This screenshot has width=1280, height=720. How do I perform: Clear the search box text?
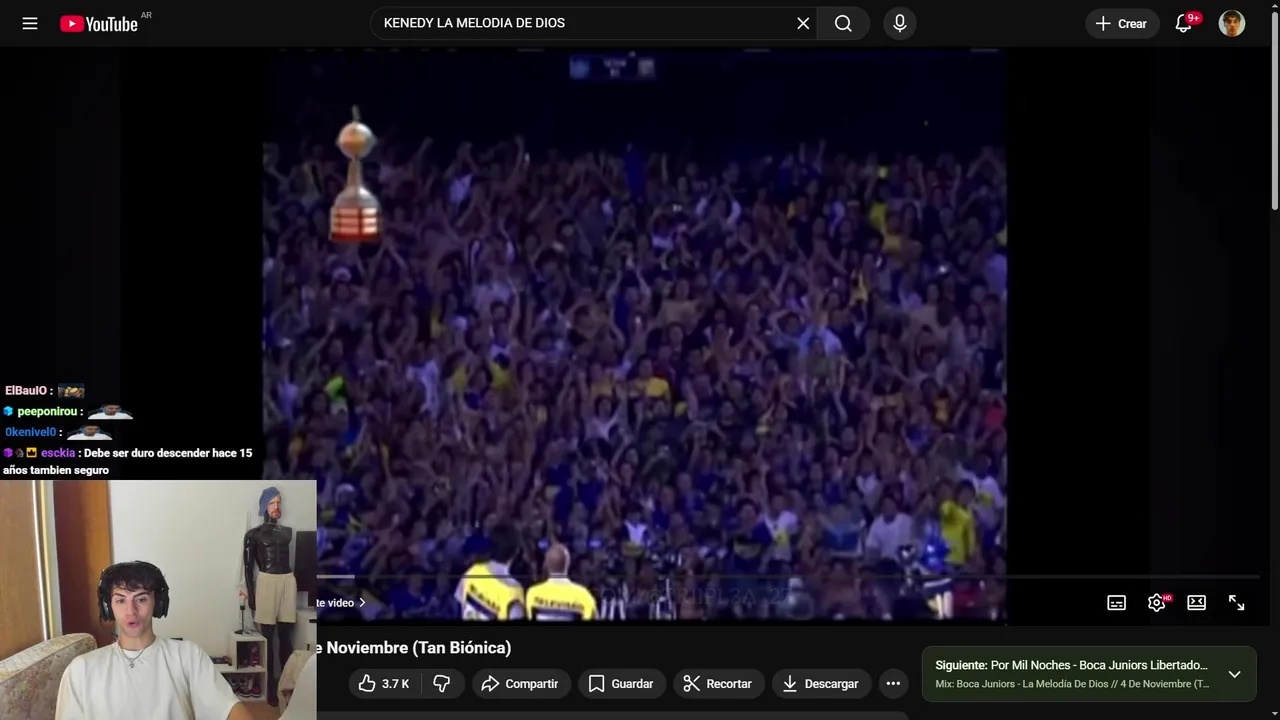(803, 23)
